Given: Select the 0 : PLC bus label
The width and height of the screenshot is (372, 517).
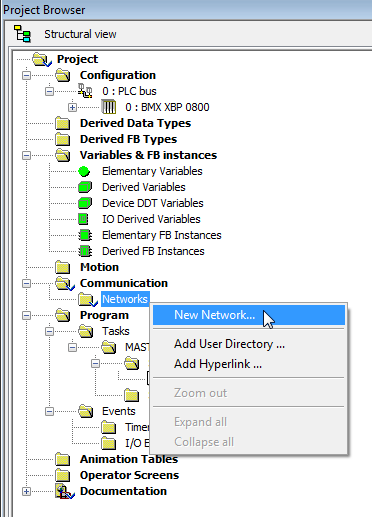Looking at the screenshot, I should coord(129,91).
